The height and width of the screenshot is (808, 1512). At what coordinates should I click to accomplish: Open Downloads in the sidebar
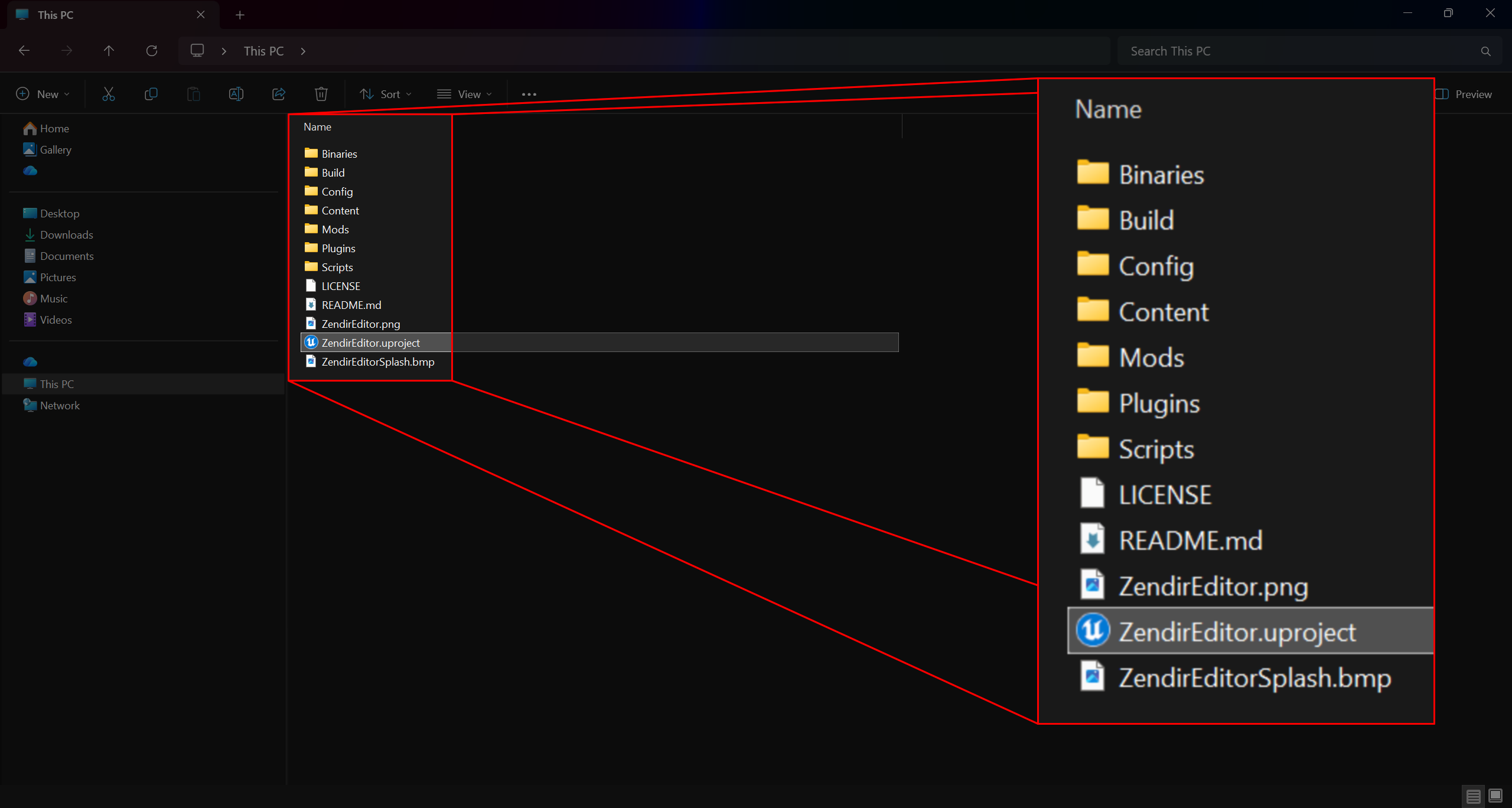pos(66,234)
